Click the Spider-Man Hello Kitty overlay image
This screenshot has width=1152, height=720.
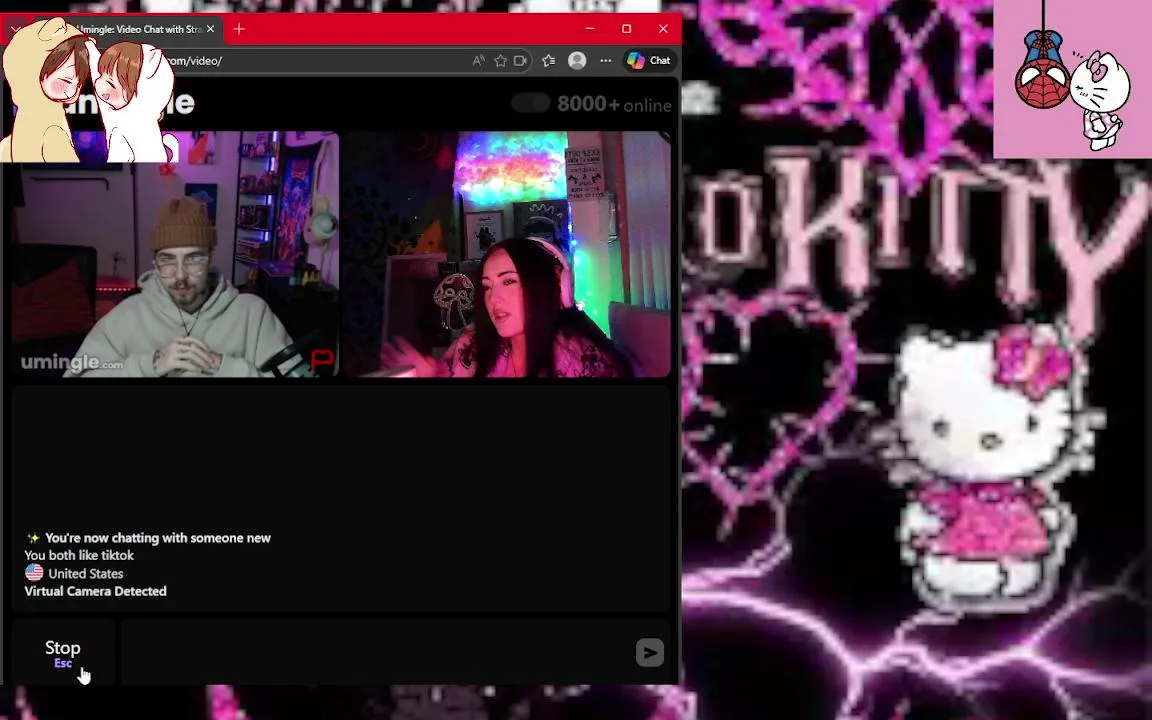(1073, 79)
